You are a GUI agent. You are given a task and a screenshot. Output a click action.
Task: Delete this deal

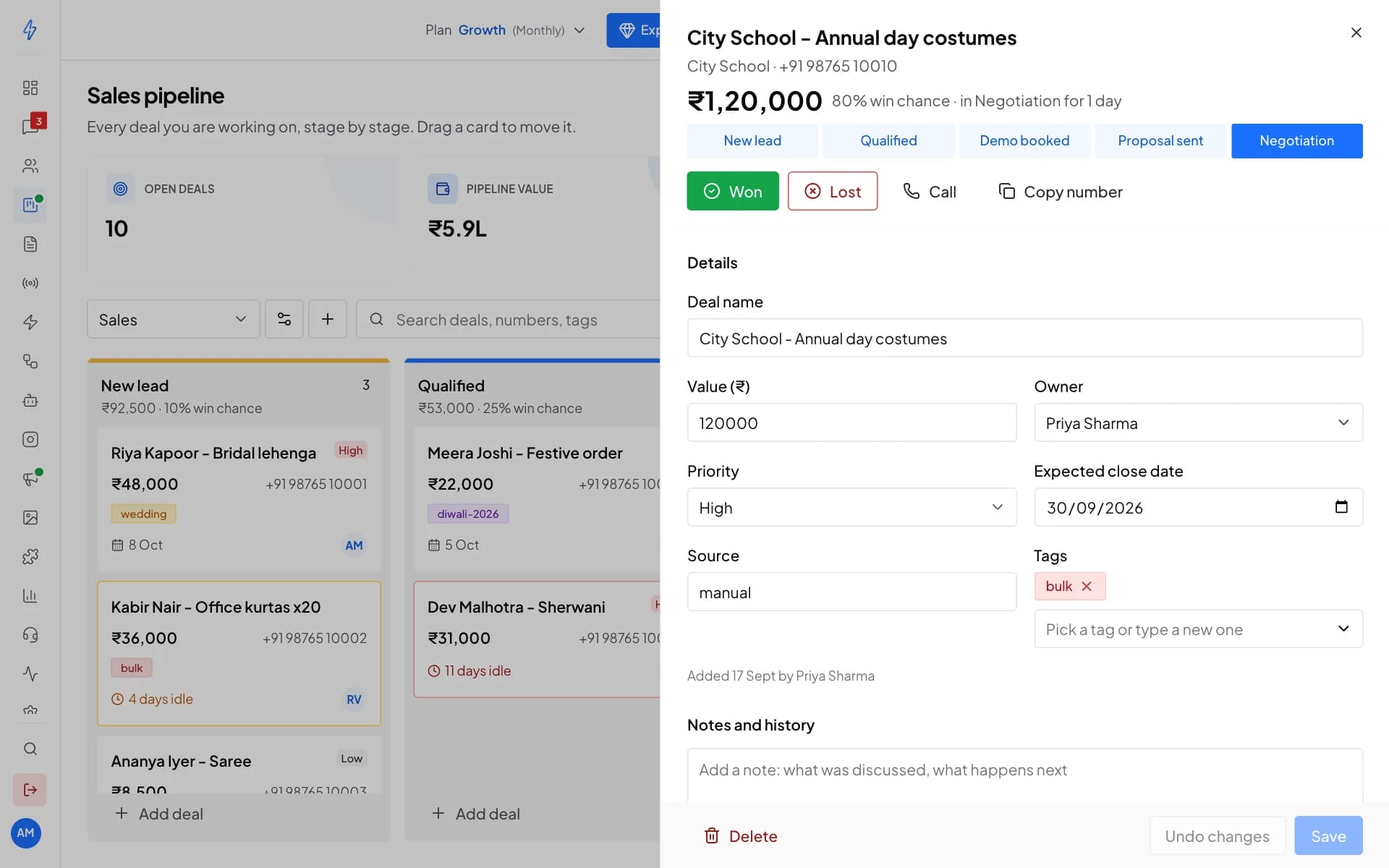pyautogui.click(x=741, y=836)
